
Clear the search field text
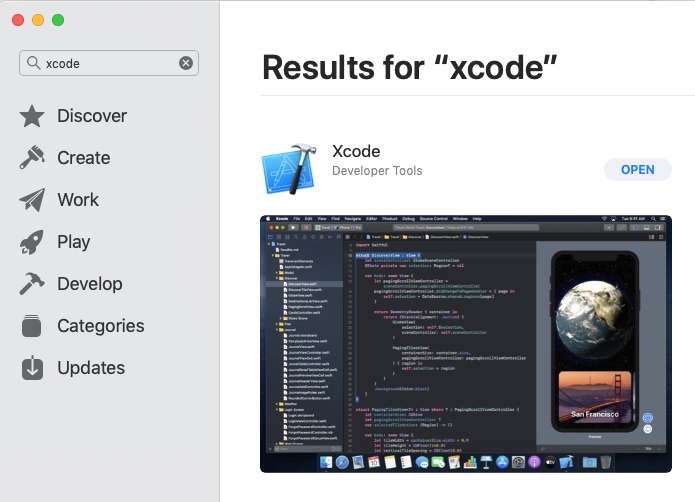click(186, 63)
